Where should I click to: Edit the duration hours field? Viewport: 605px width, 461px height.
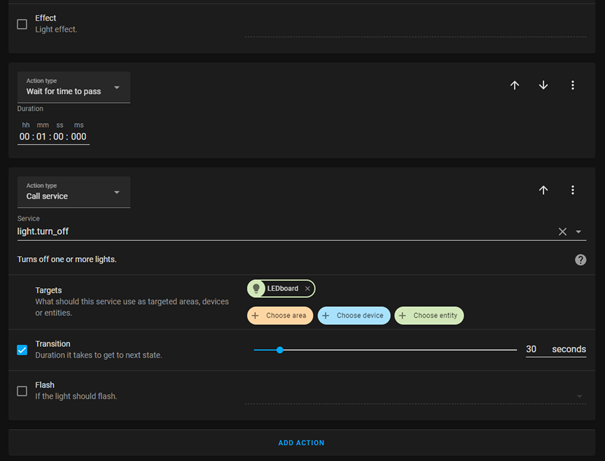[x=24, y=137]
